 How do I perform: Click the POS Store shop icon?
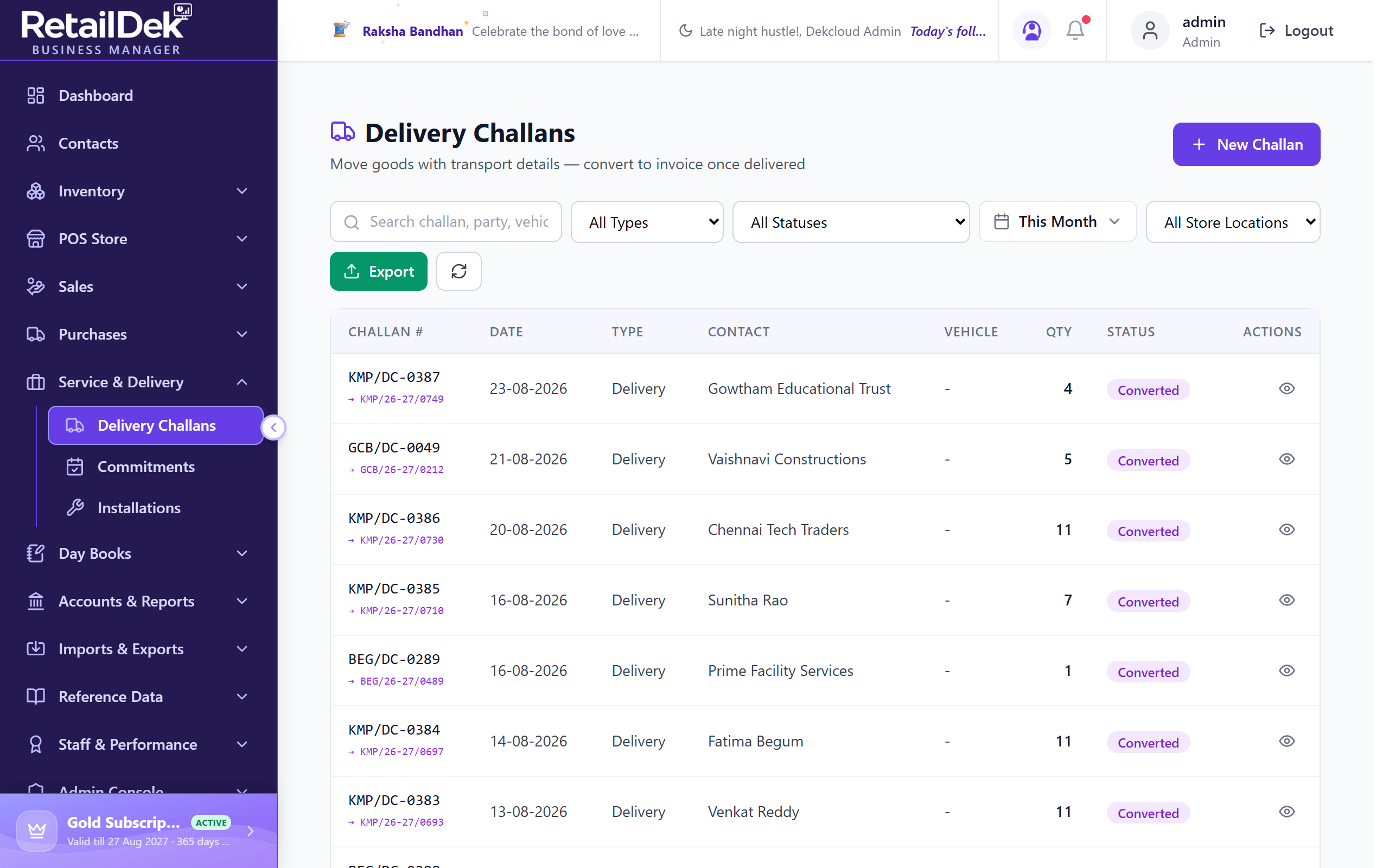[36, 239]
